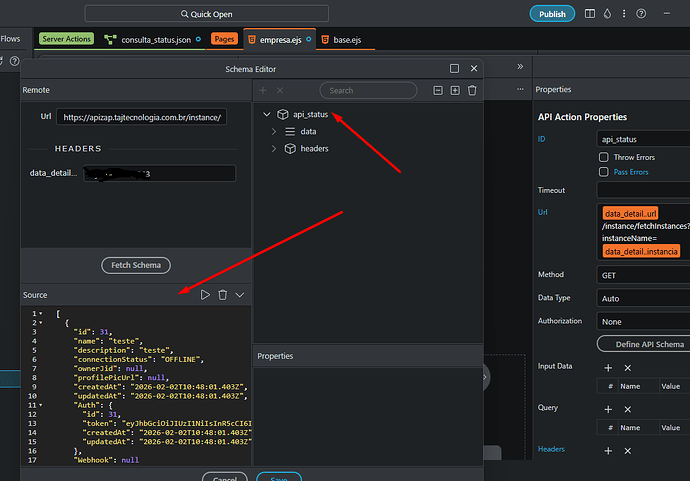This screenshot has width=690, height=481.
Task: Click the schema tree trash icon
Action: point(472,90)
